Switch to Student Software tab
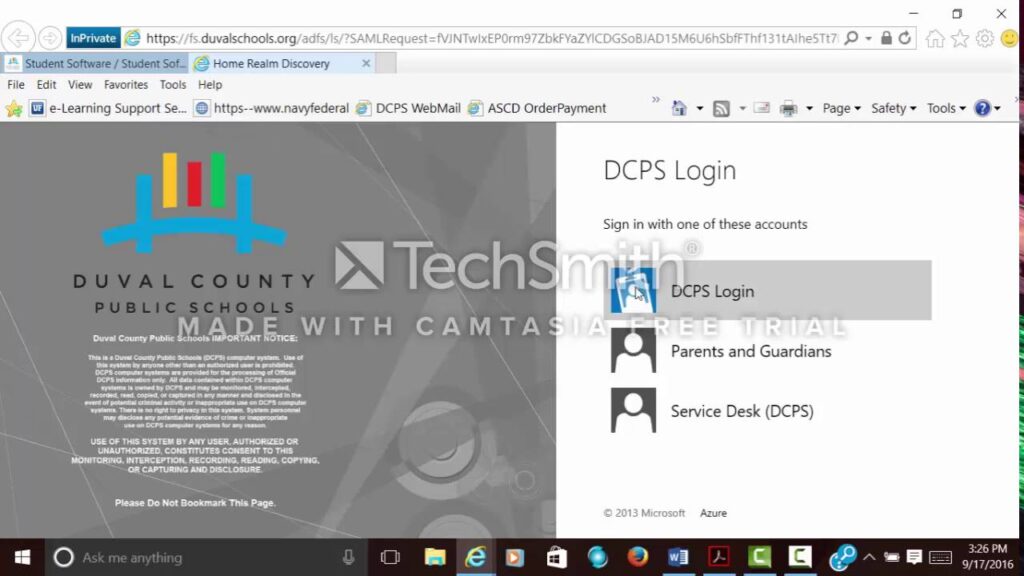Viewport: 1024px width, 576px height. click(95, 63)
